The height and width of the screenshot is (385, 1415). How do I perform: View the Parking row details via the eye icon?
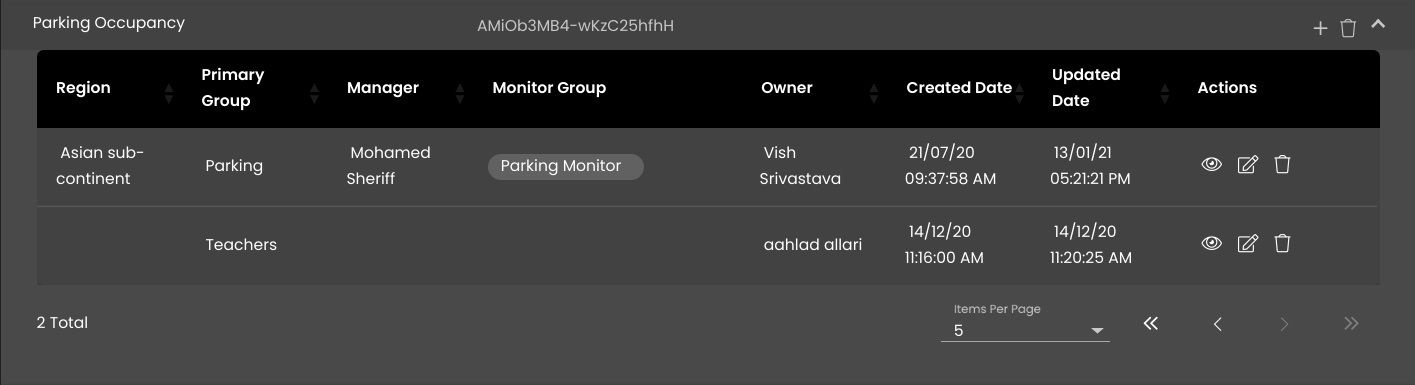1211,165
